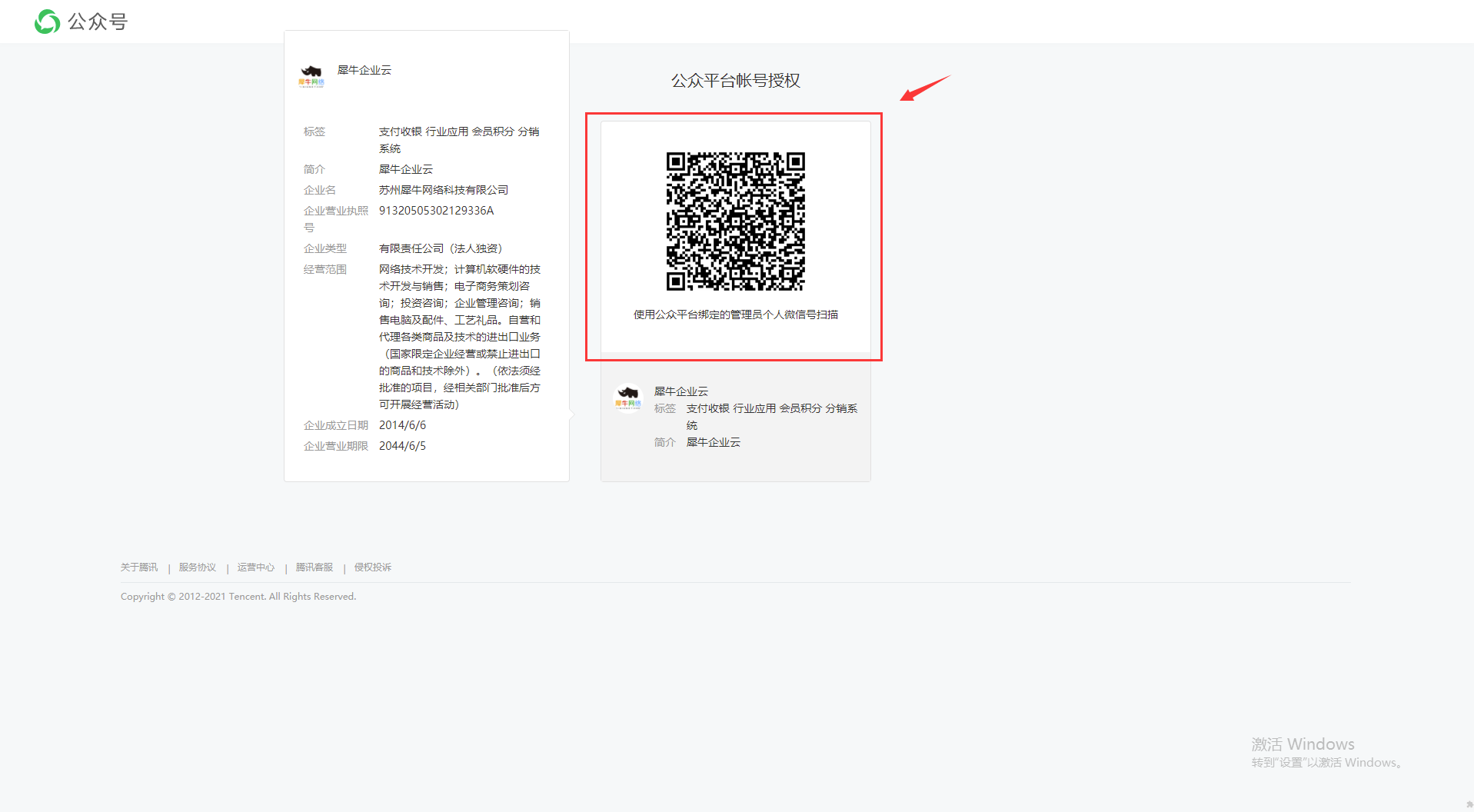Open the 运营中心 footer link

[x=256, y=567]
